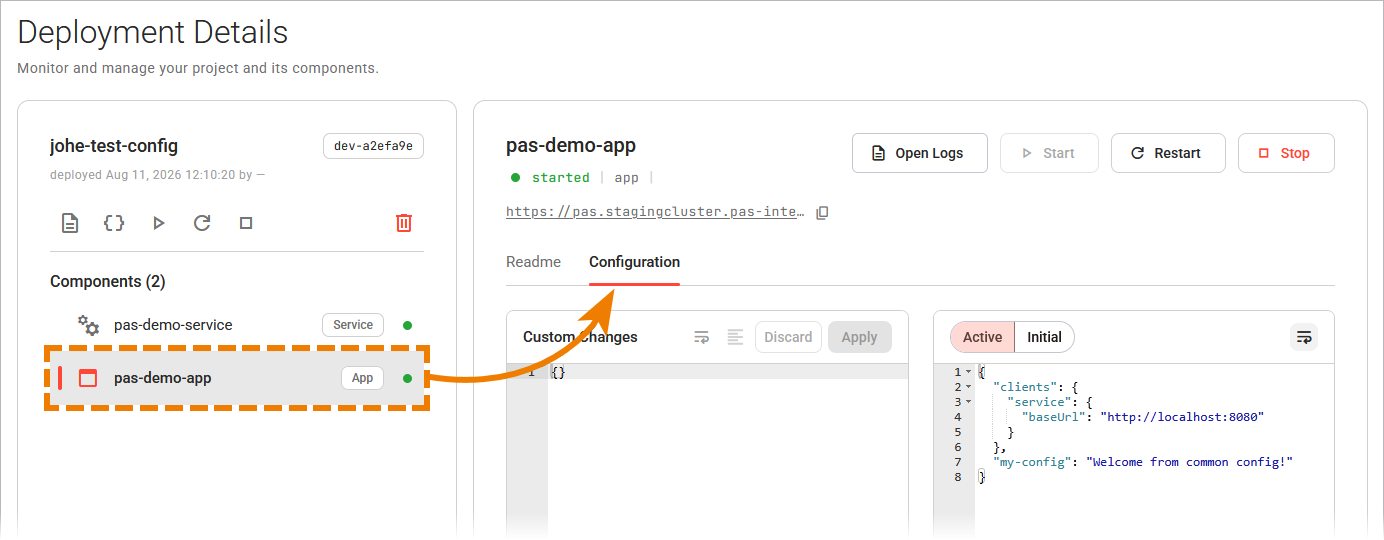Click the Components (2) heading

(x=108, y=282)
